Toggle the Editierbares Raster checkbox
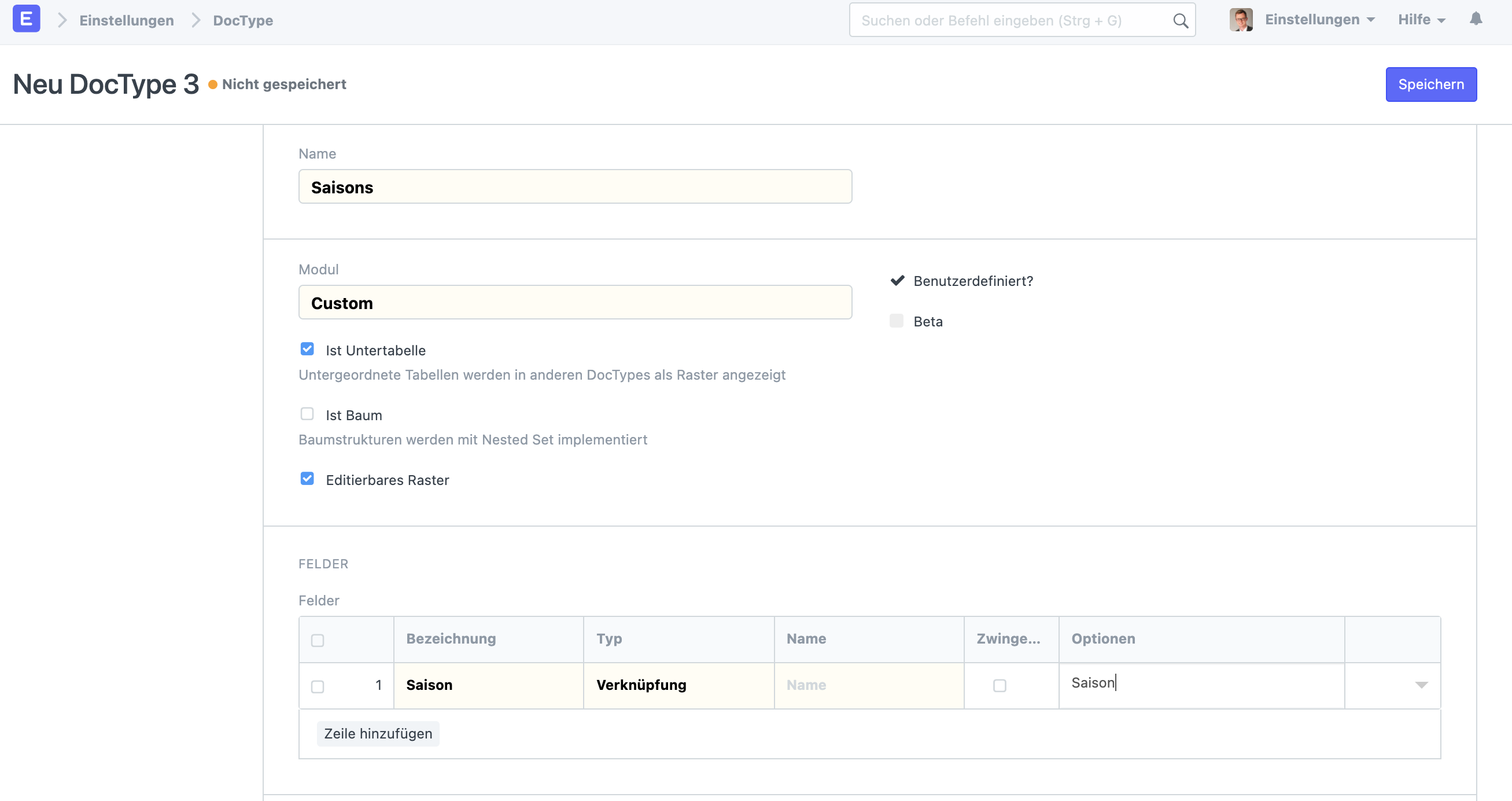Viewport: 1512px width, 801px height. pos(307,479)
